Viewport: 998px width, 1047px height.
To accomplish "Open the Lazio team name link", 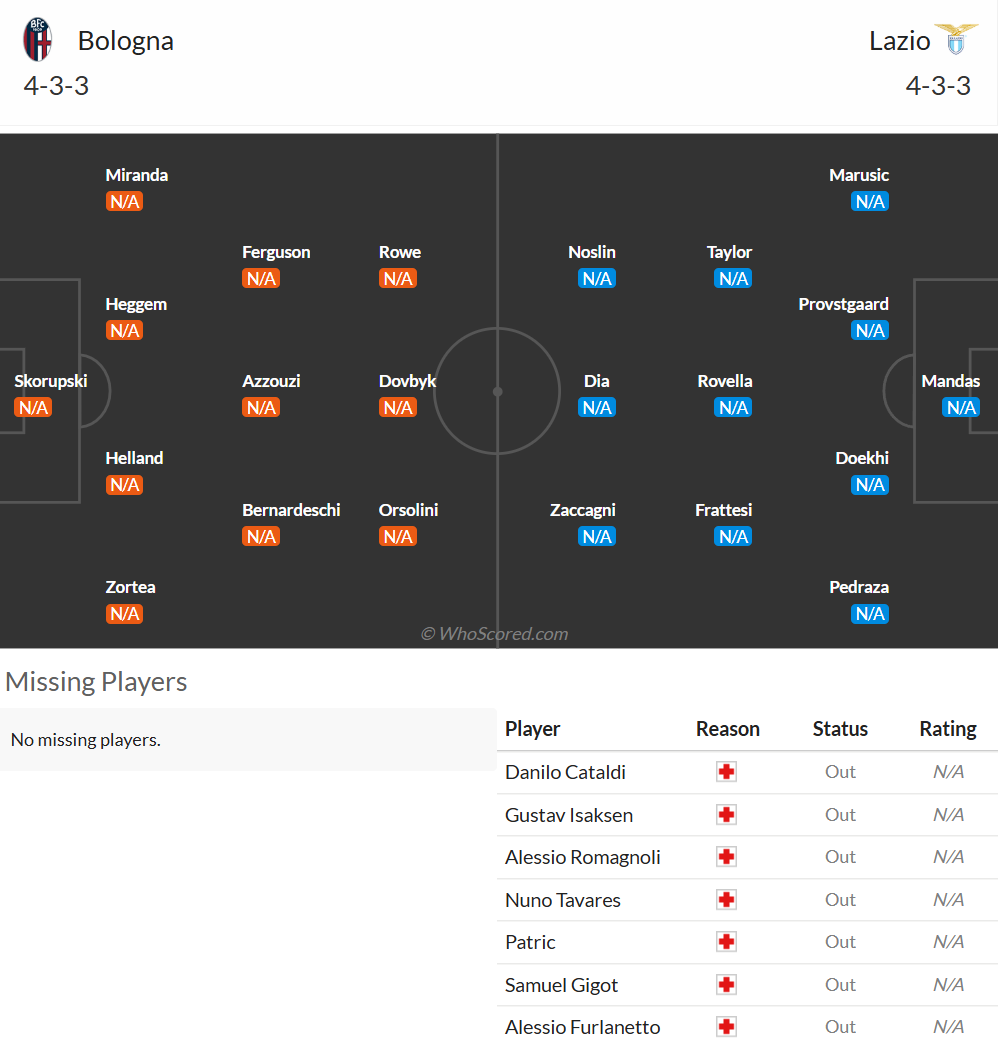I will [899, 41].
